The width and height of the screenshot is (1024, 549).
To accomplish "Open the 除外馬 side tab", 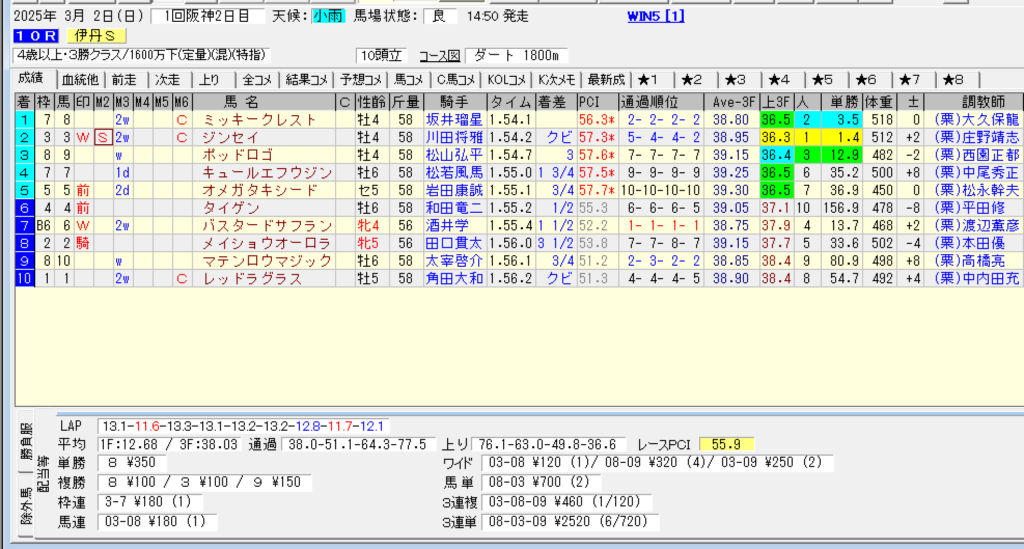I will [x=26, y=505].
